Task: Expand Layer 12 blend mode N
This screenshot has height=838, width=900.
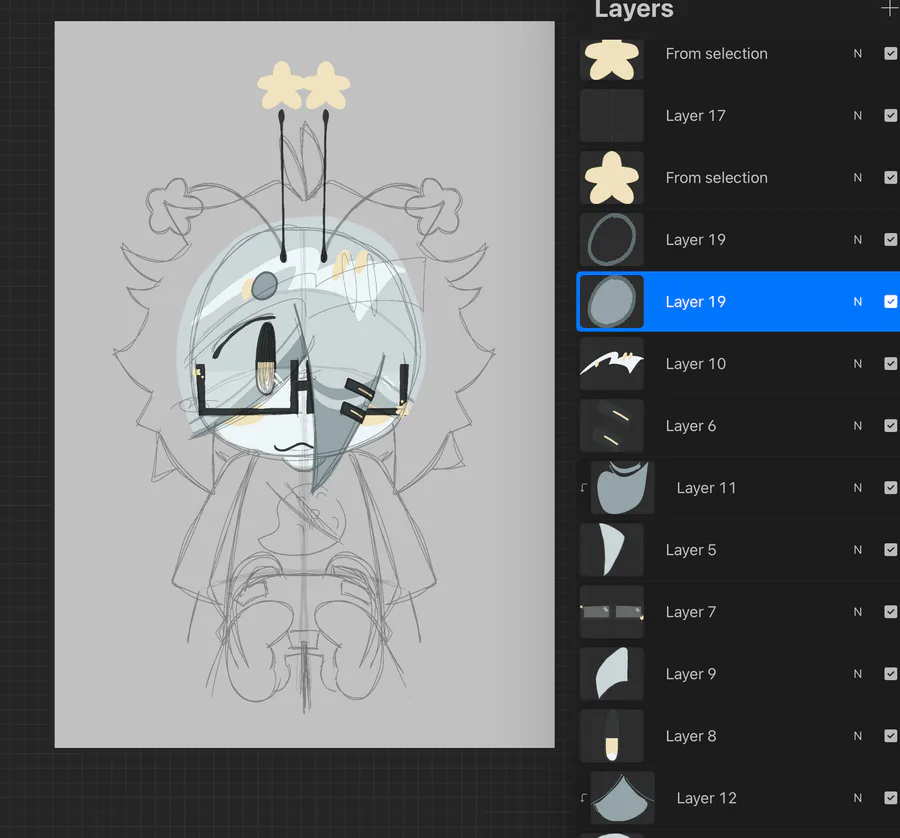Action: 858,797
